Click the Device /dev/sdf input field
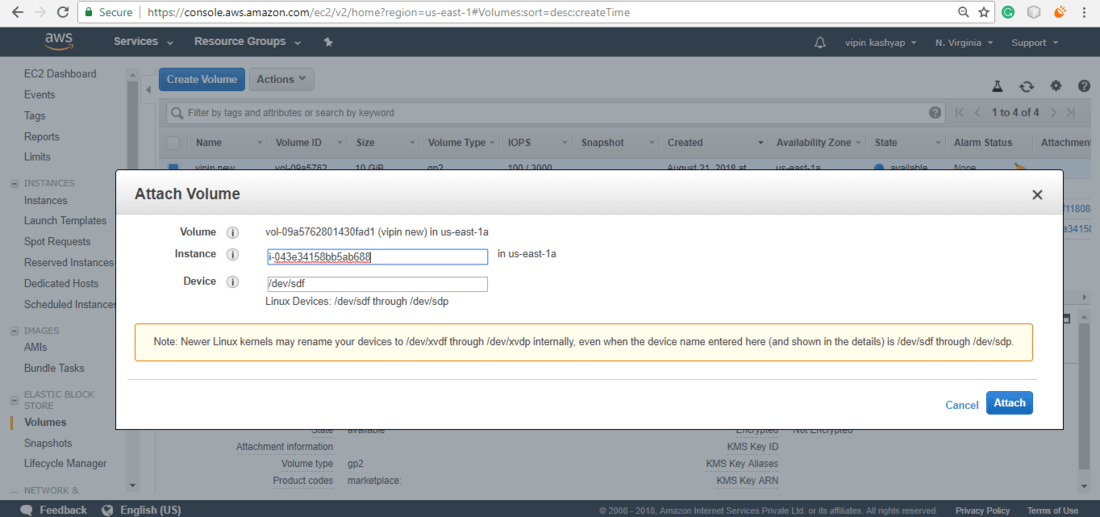Image resolution: width=1100 pixels, height=517 pixels. point(377,284)
